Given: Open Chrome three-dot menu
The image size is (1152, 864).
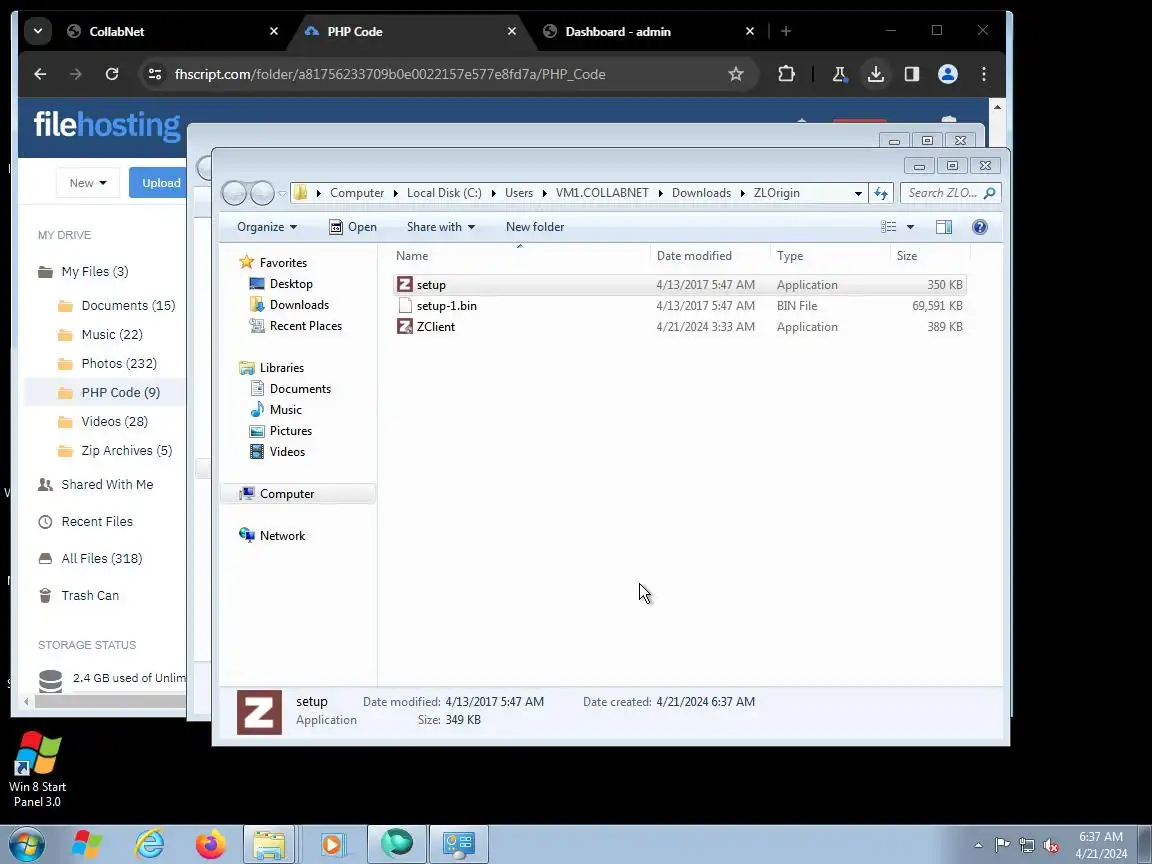Looking at the screenshot, I should pyautogui.click(x=984, y=73).
